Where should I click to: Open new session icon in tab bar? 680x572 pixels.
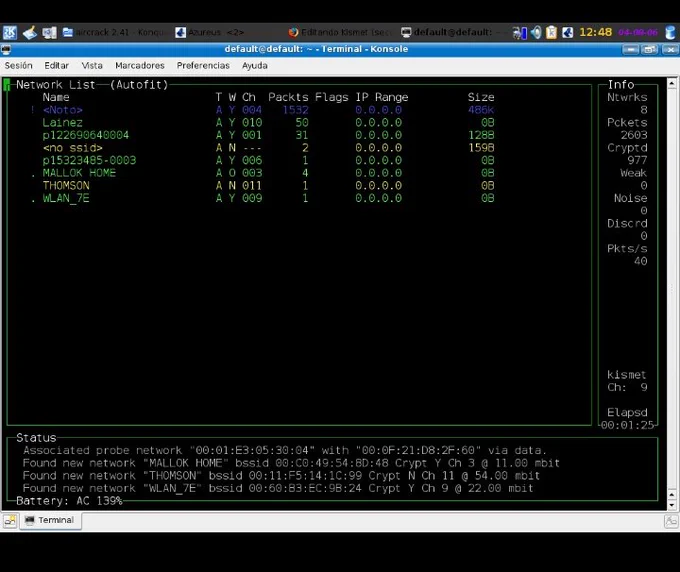(x=10, y=520)
